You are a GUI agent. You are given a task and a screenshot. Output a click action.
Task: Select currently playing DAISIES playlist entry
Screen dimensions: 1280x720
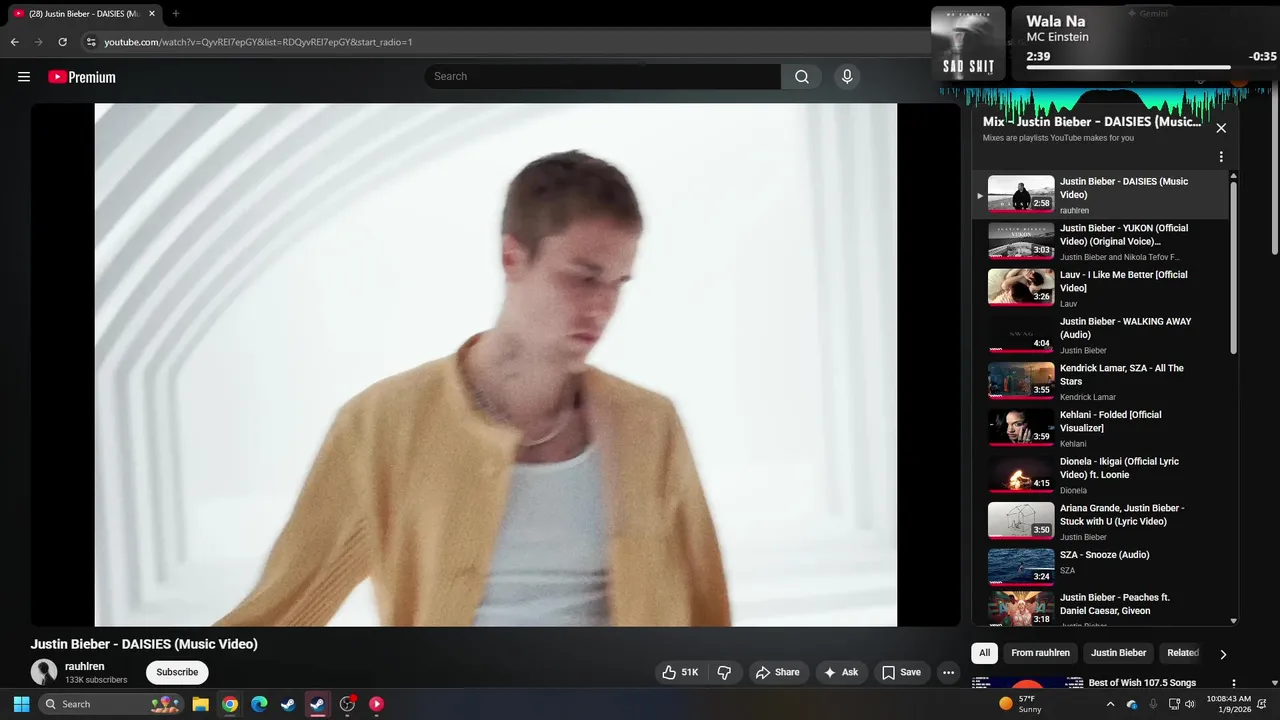tap(1100, 195)
